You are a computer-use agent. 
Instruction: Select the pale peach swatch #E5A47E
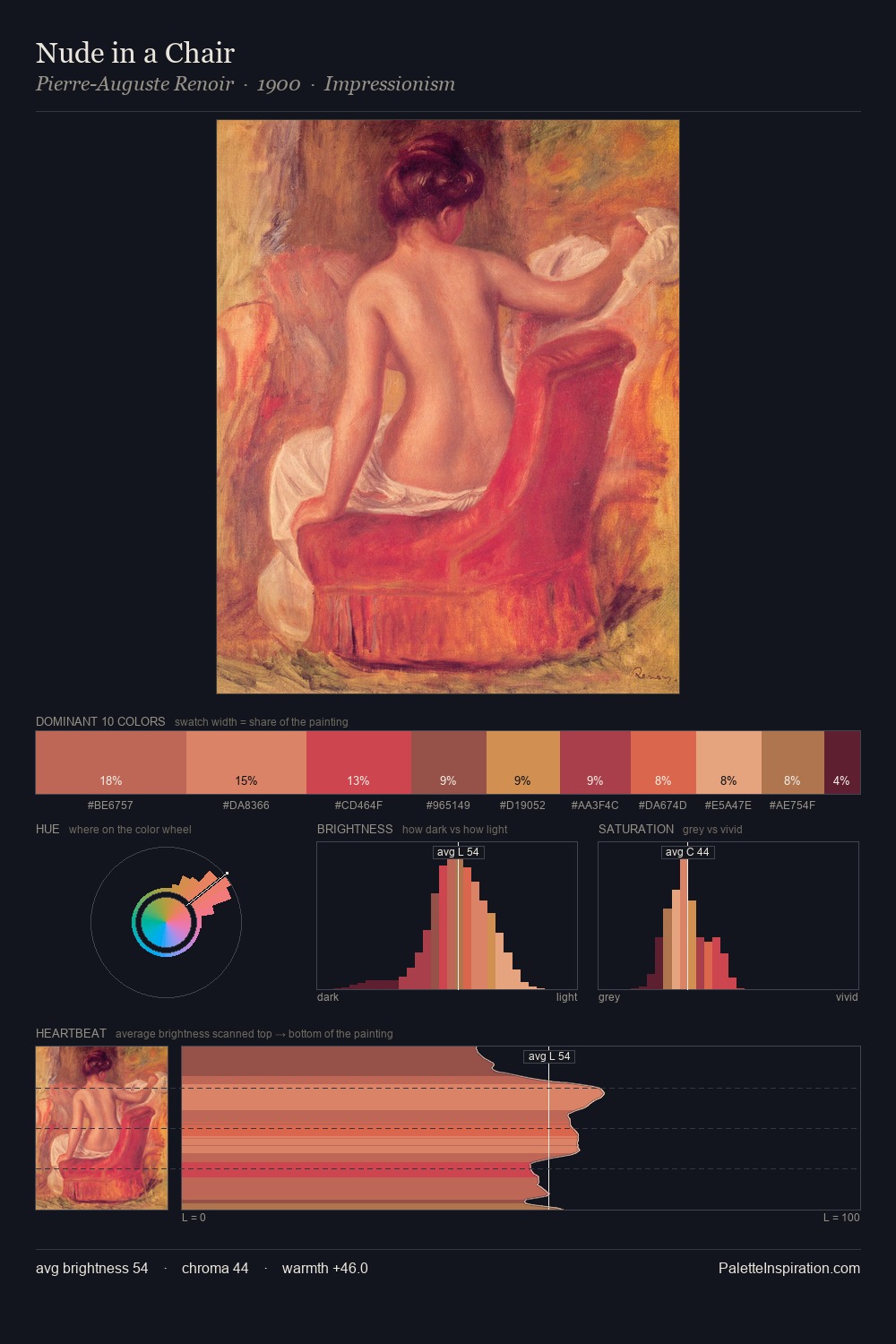[728, 762]
